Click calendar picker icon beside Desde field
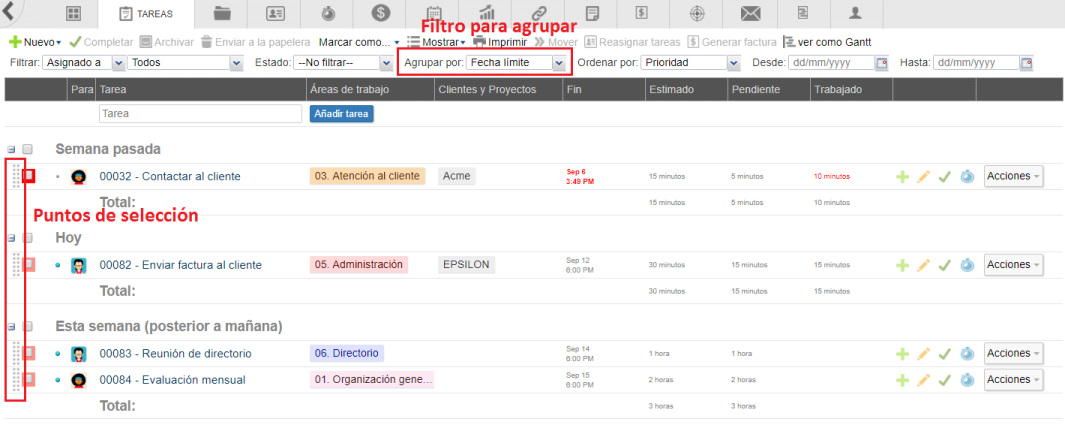Viewport: 1065px width, 431px height. (x=881, y=63)
